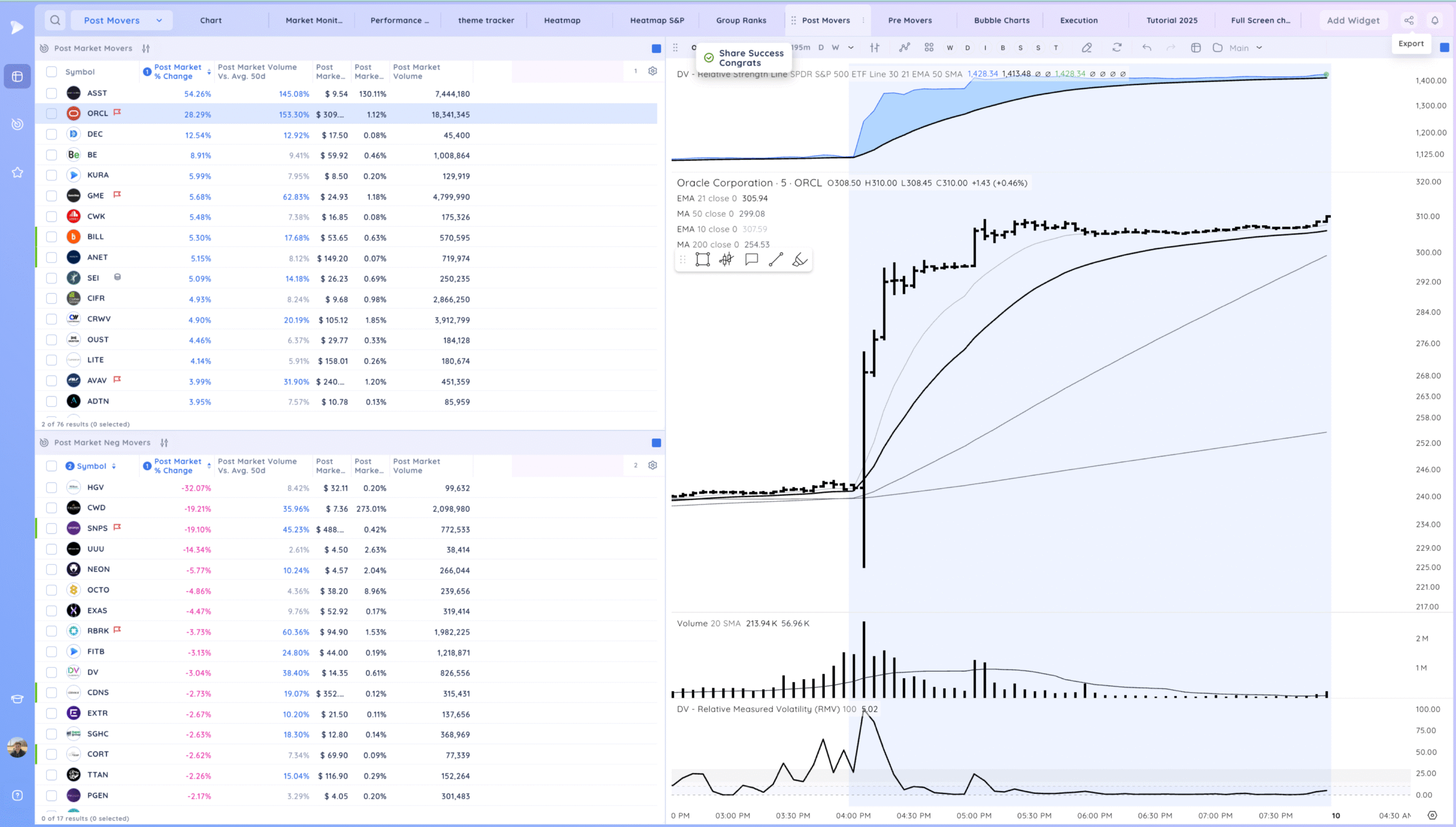Click the blue color tag on chart widget
The width and height of the screenshot is (1456, 827).
click(1444, 48)
